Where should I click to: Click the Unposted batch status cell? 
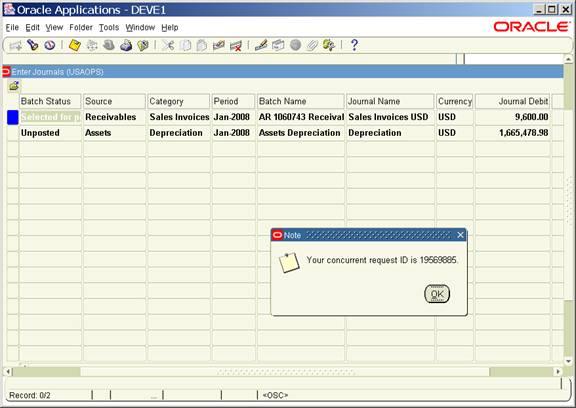point(50,133)
